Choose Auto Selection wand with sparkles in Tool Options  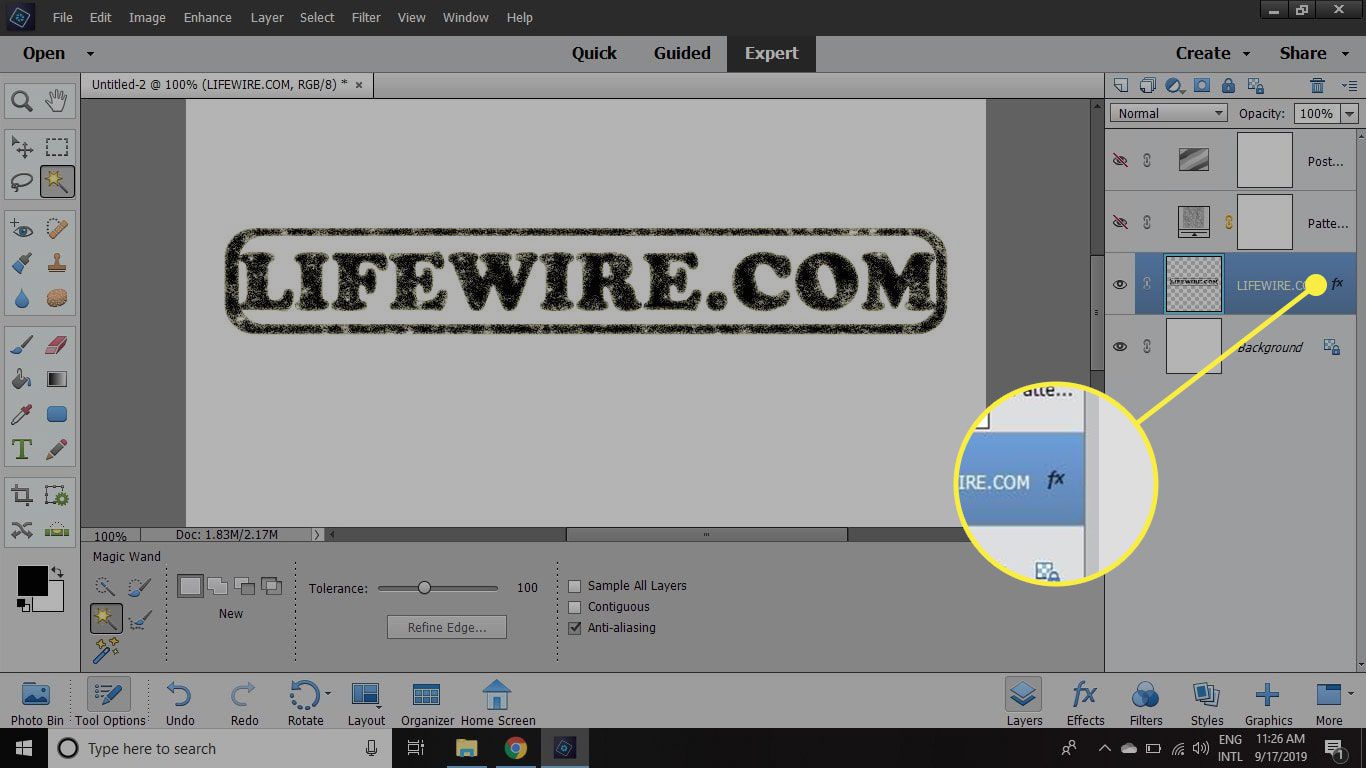click(x=105, y=651)
